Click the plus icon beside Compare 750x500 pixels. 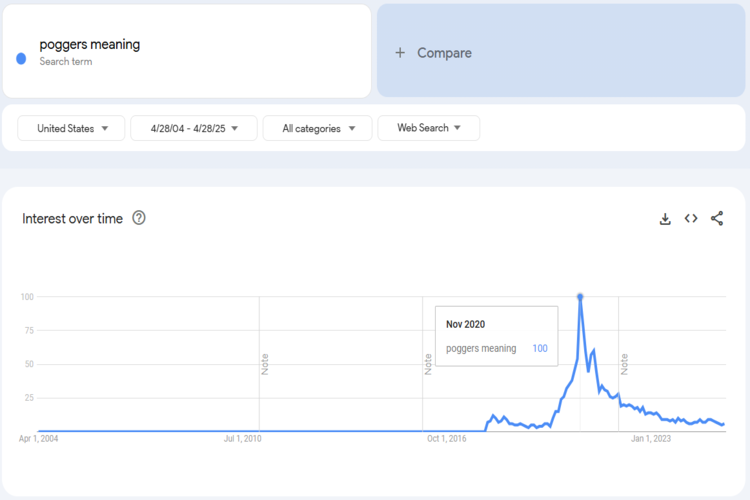click(400, 53)
